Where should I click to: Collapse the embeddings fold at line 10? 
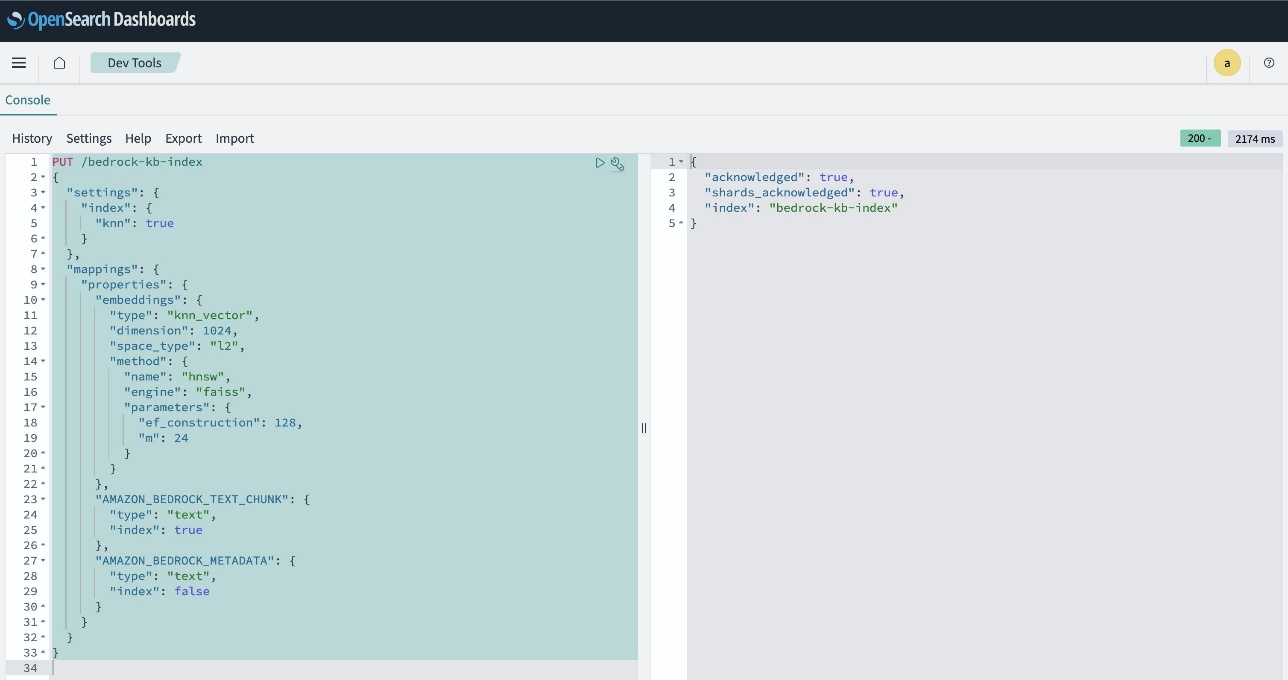[43, 300]
